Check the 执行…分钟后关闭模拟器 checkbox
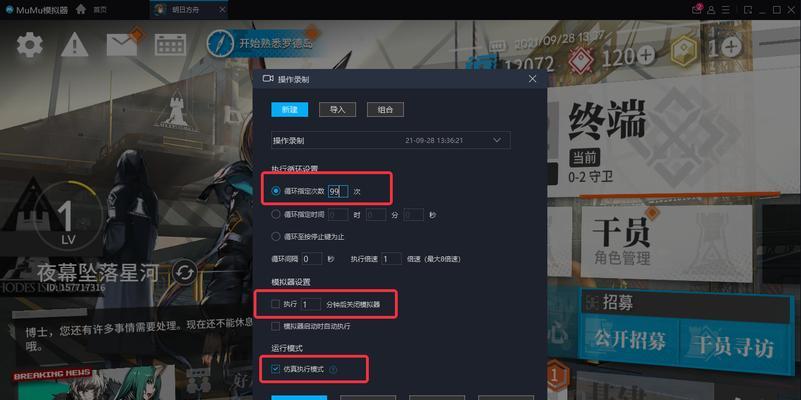This screenshot has height=400, width=801. [x=275, y=304]
